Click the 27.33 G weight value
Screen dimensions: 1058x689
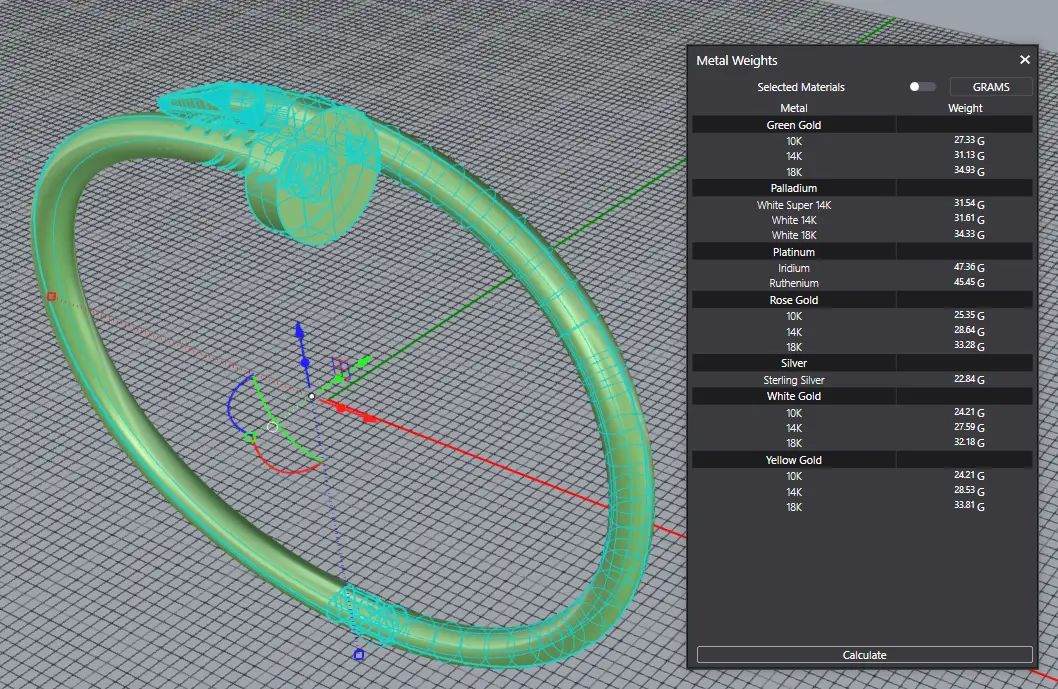pos(969,140)
